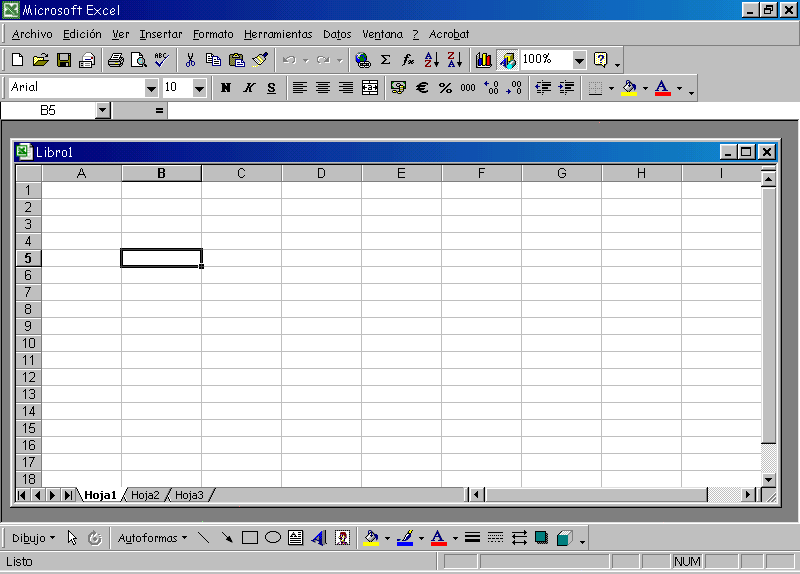The height and width of the screenshot is (574, 800).
Task: Create a new workbook with New icon
Action: (x=17, y=60)
